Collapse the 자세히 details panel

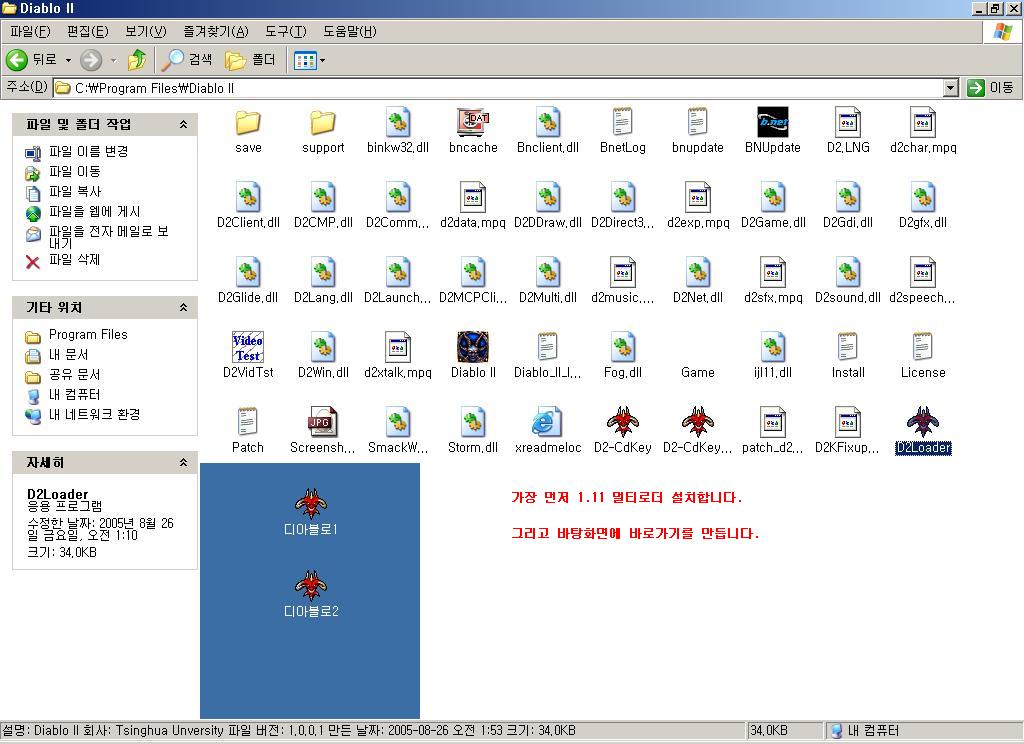coord(183,463)
